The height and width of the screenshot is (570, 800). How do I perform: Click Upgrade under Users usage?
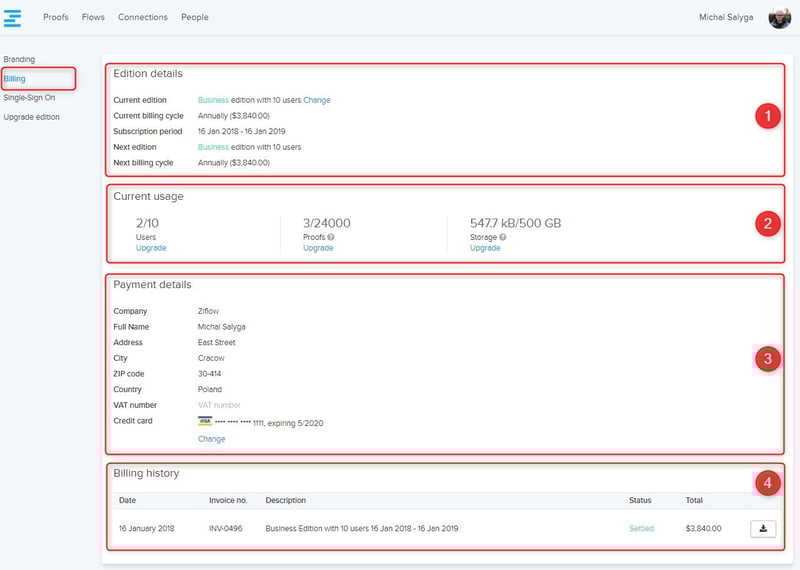coord(151,248)
